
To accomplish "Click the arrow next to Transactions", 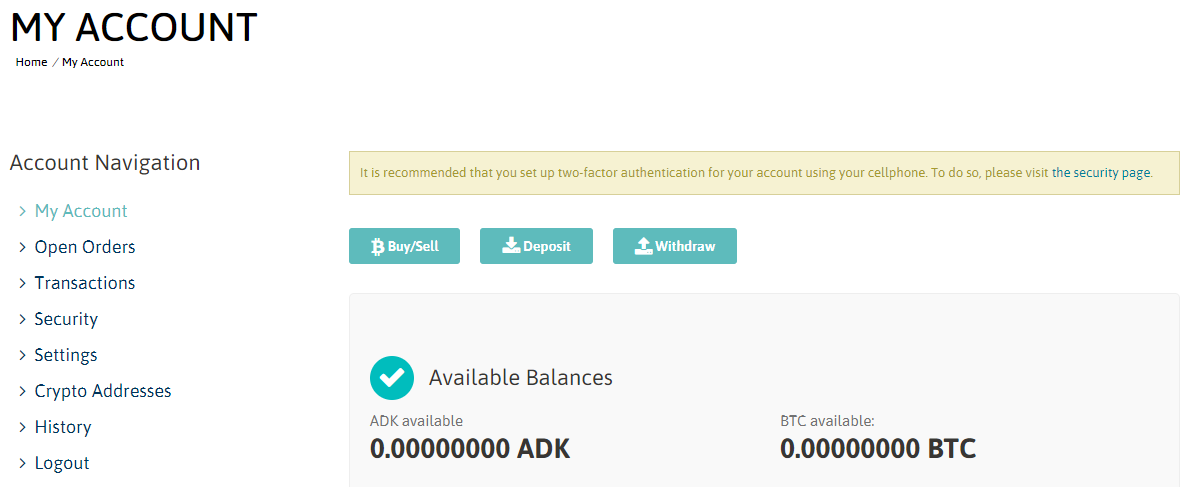I will coord(22,284).
